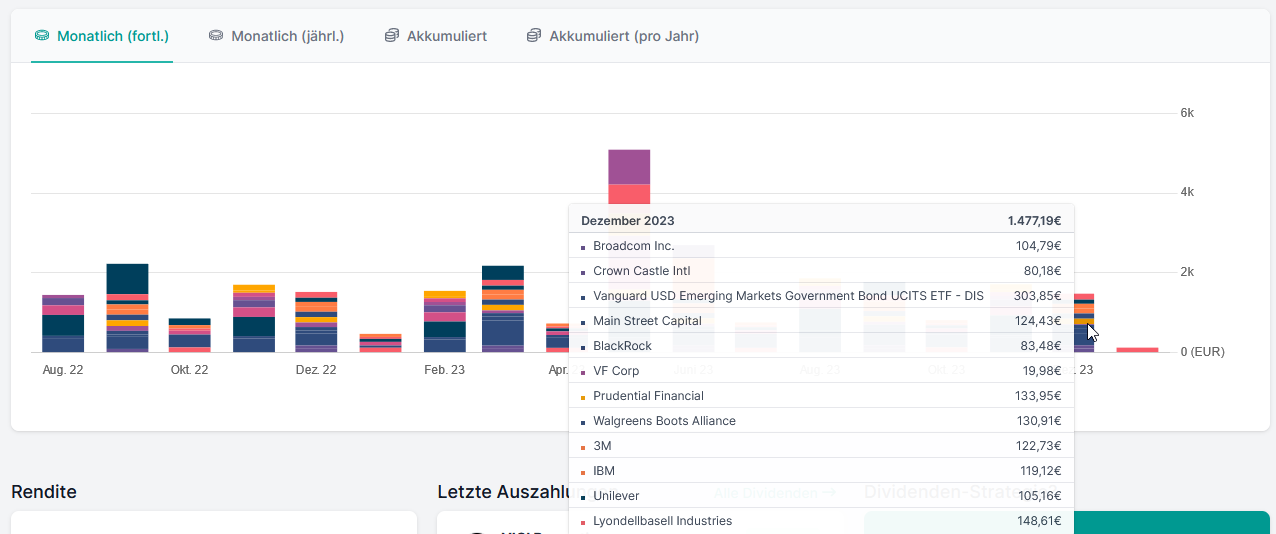
Task: Switch to the Monatlich (jährl.) tab
Action: point(287,36)
